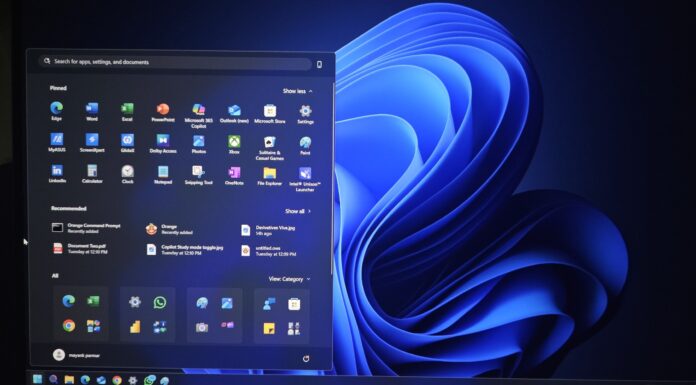Click the Start menu search box
The height and width of the screenshot is (385, 696).
(175, 63)
